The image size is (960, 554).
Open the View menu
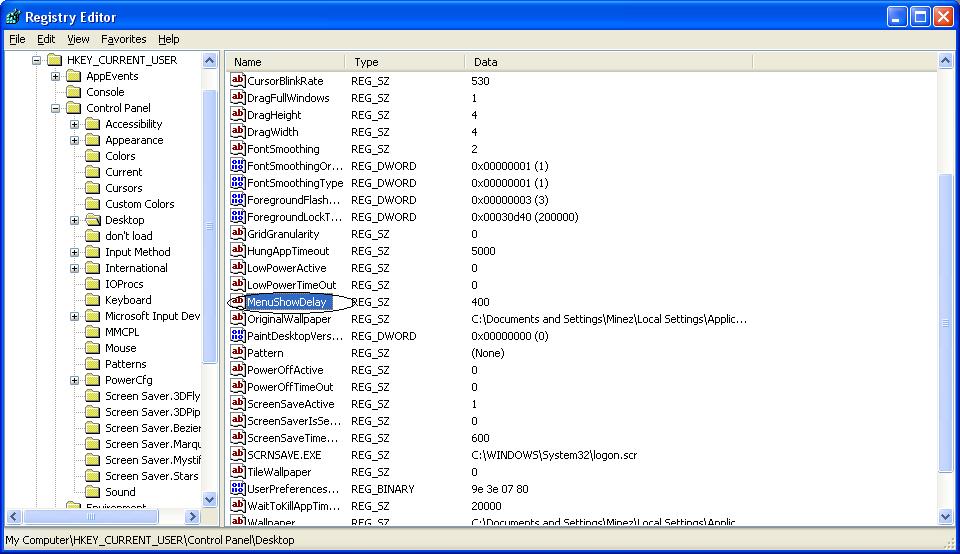(78, 39)
